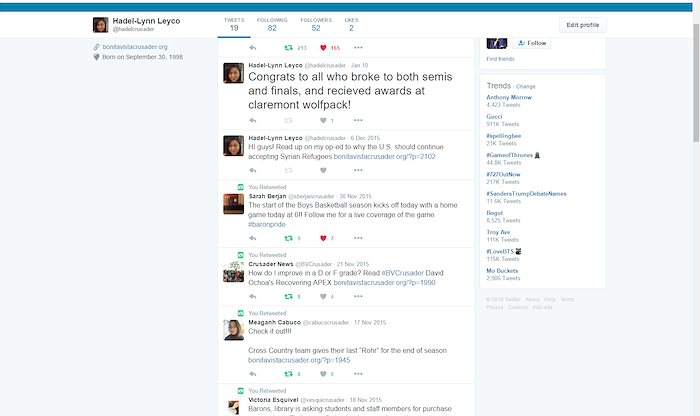
Task: Open the bonitavistacrusader.org/?p=2102 op-ed link
Action: click(x=384, y=157)
